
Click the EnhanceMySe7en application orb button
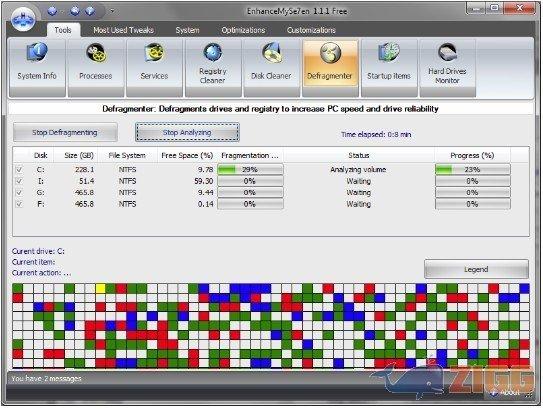pos(23,19)
